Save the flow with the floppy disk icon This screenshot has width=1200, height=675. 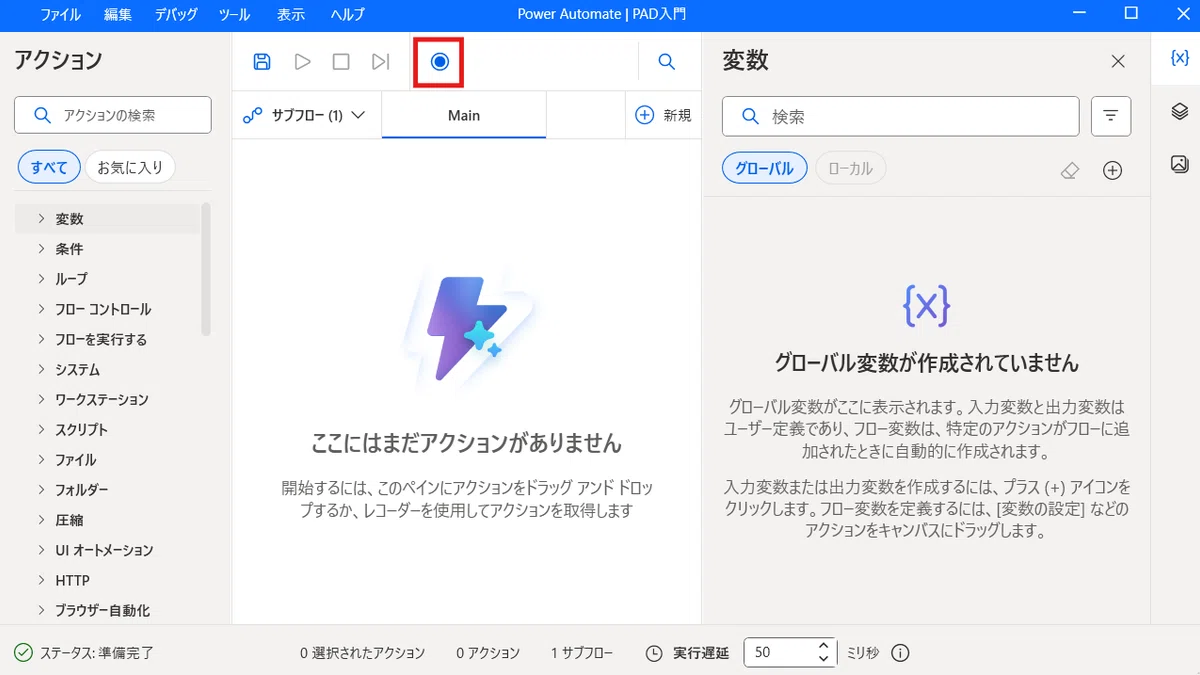tap(262, 62)
